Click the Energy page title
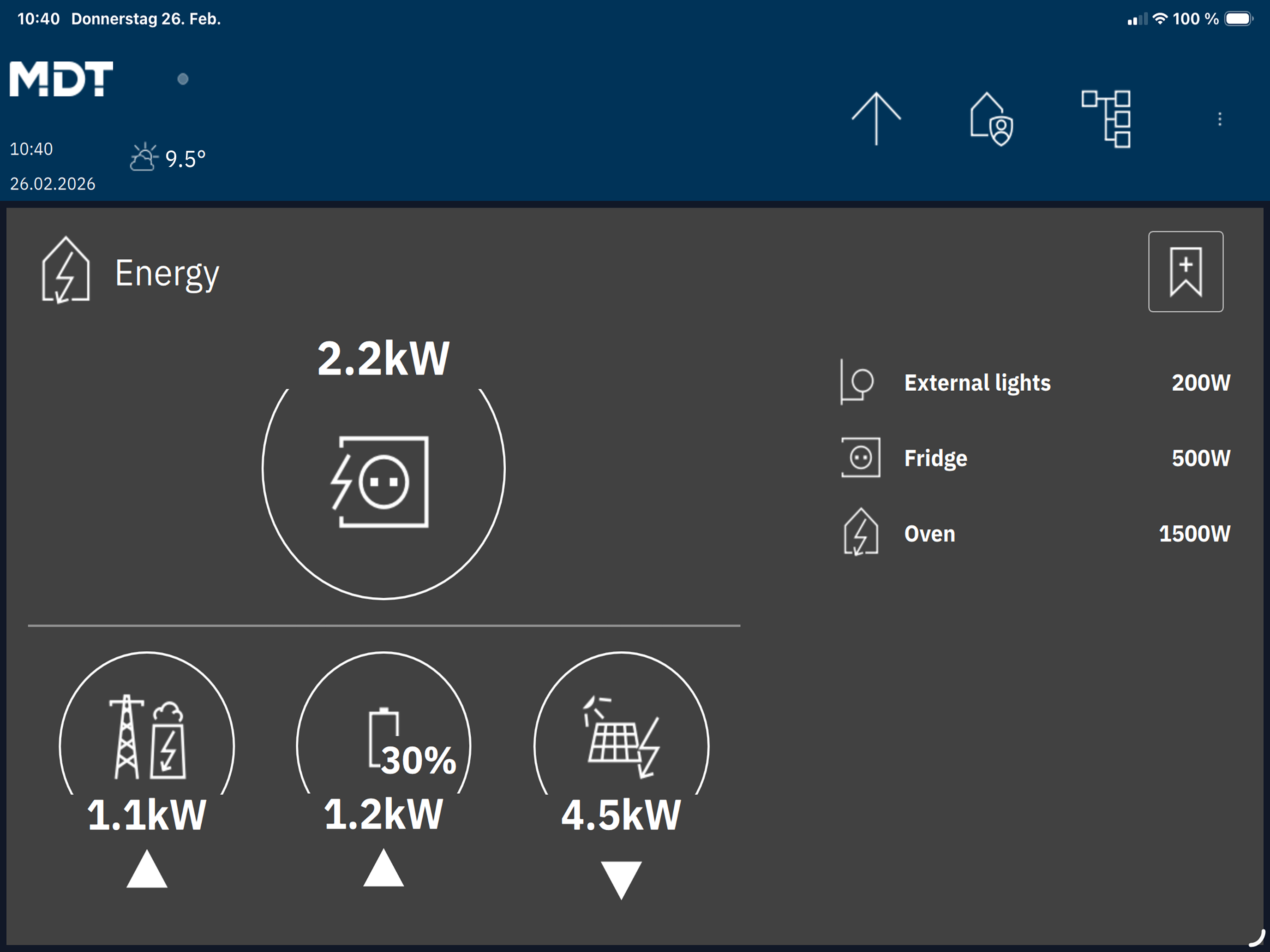 click(167, 274)
